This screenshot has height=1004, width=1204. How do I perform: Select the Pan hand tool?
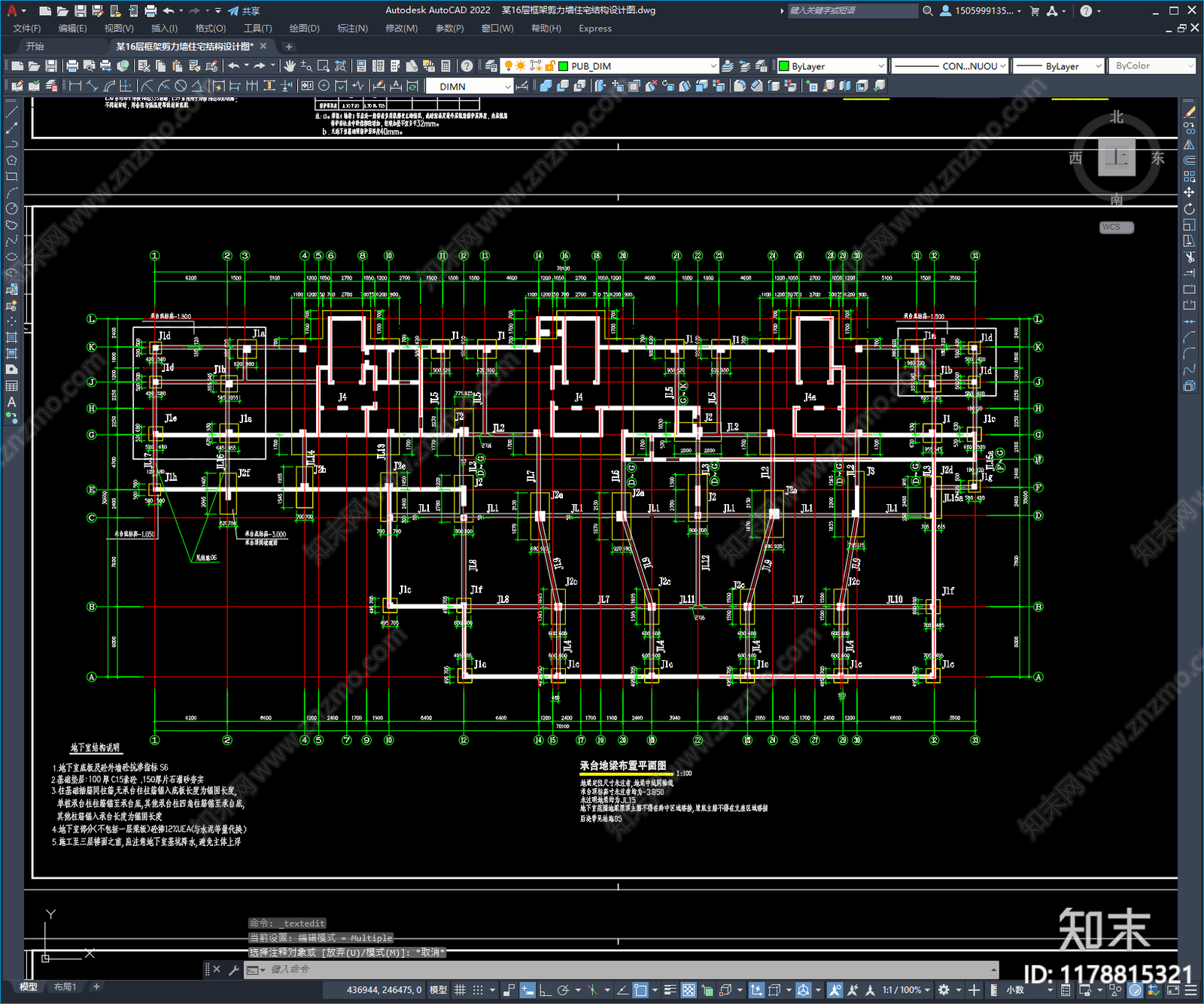point(290,66)
